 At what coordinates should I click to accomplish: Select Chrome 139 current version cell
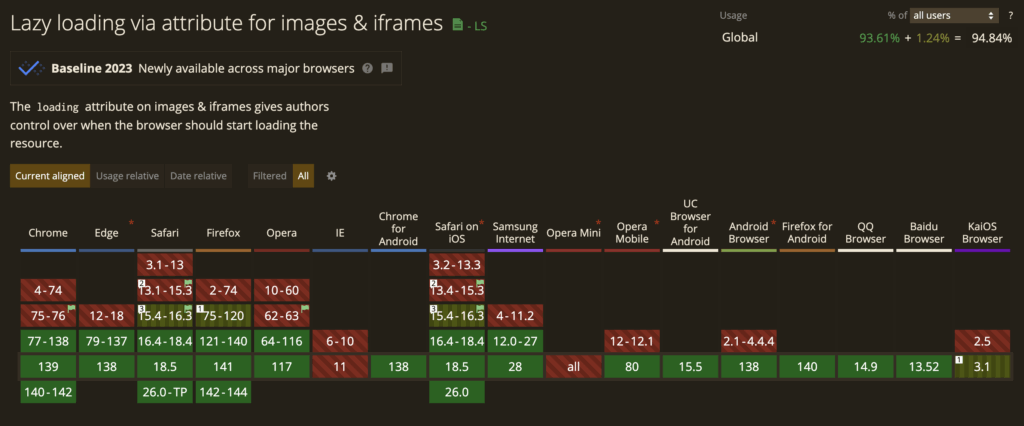click(48, 367)
